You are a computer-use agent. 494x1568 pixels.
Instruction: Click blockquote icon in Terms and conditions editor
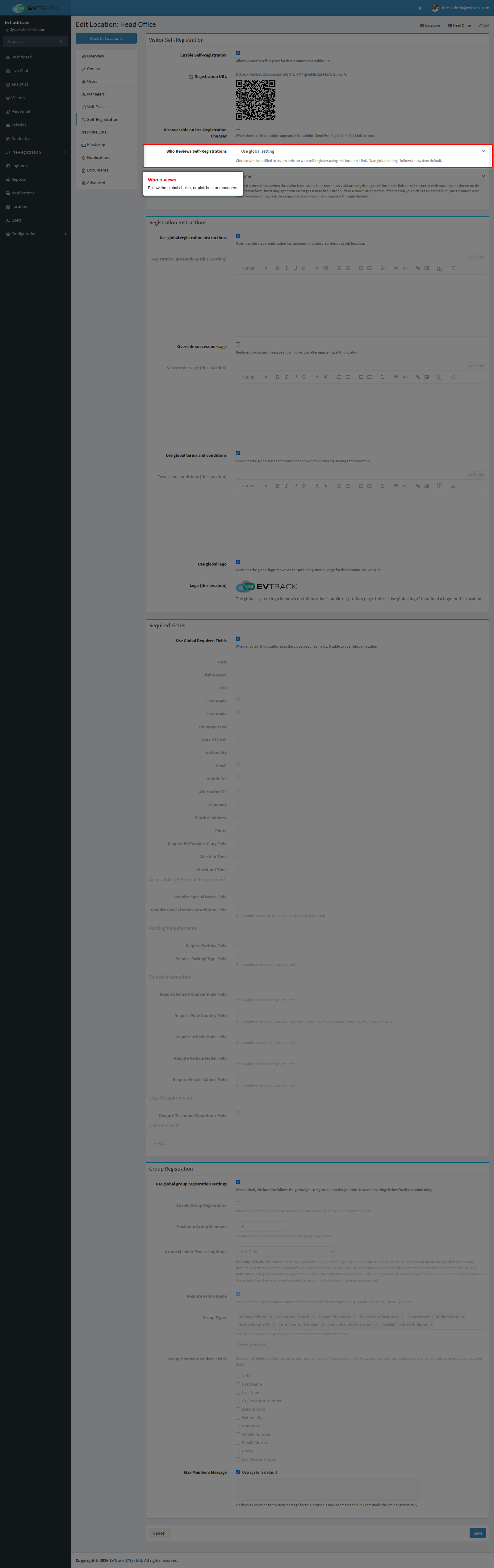pyautogui.click(x=396, y=486)
